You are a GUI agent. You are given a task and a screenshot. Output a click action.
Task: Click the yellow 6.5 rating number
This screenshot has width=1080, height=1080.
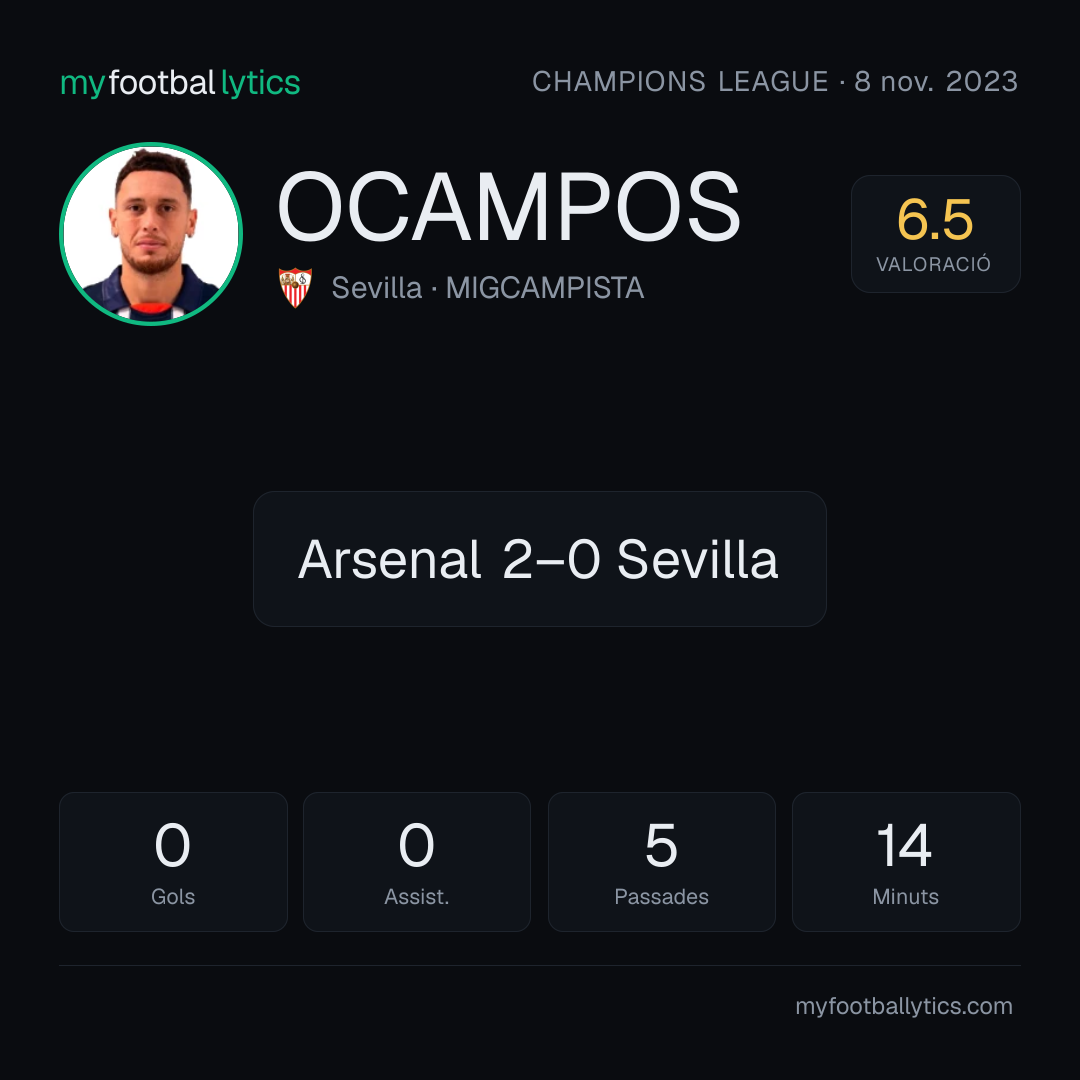click(x=935, y=220)
